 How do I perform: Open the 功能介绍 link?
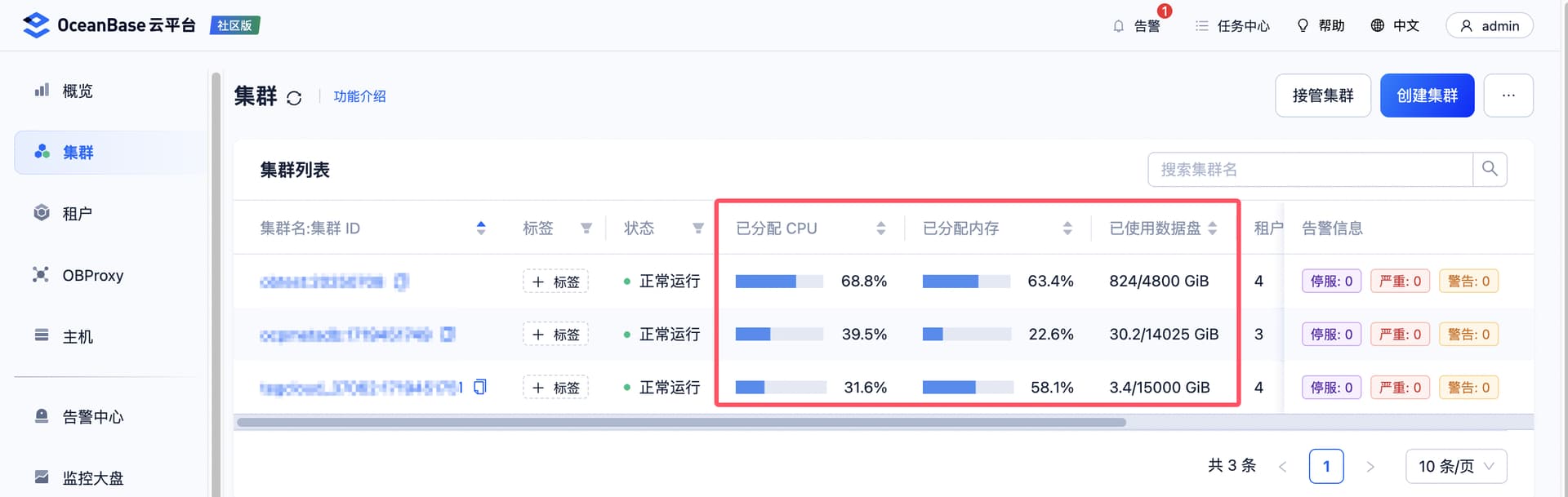click(x=359, y=96)
